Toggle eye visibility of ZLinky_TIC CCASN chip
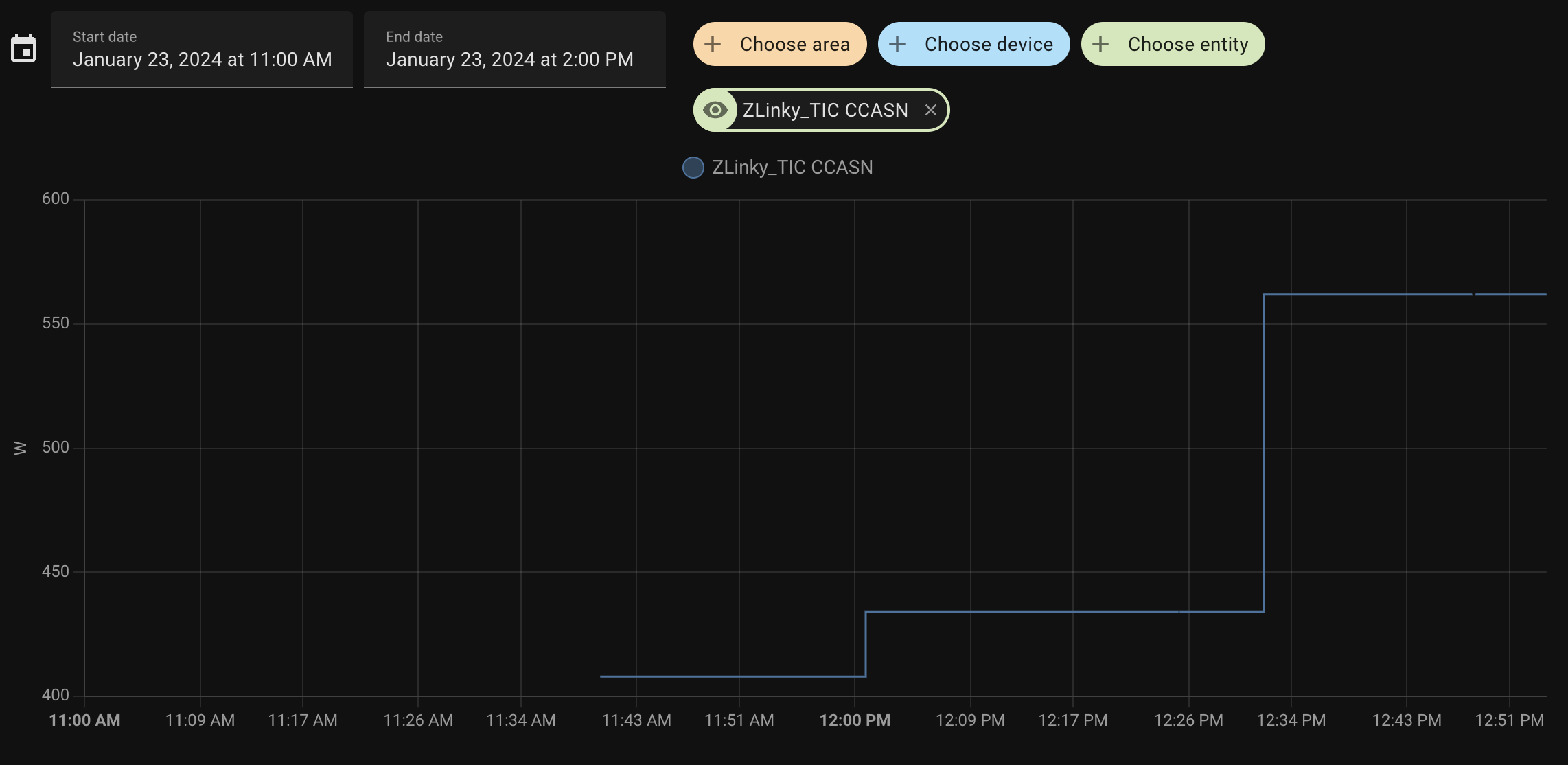This screenshot has width=1568, height=765. [715, 110]
